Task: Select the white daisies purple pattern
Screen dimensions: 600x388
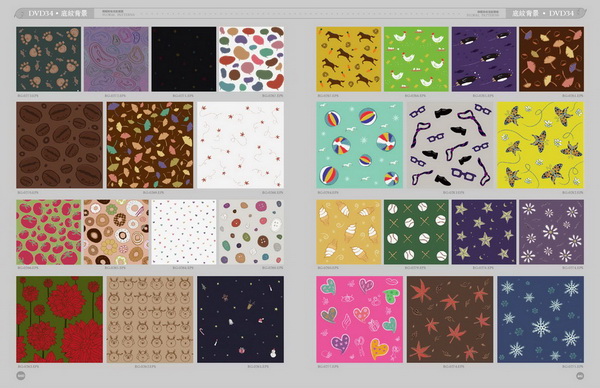Action: (551, 232)
